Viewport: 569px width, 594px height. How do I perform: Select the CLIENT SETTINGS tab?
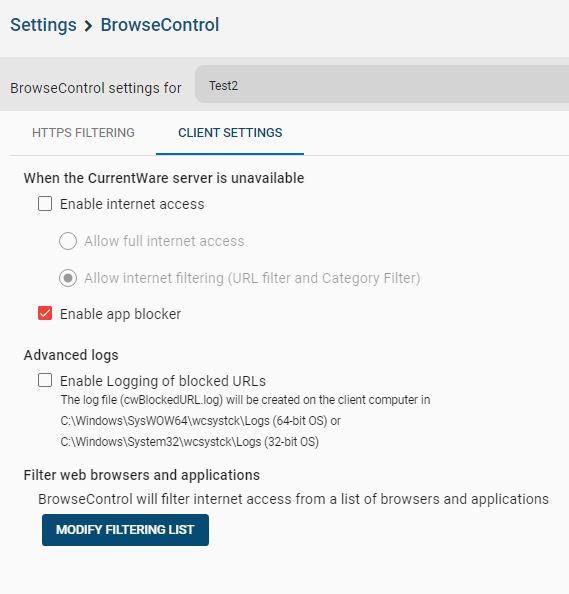click(230, 133)
